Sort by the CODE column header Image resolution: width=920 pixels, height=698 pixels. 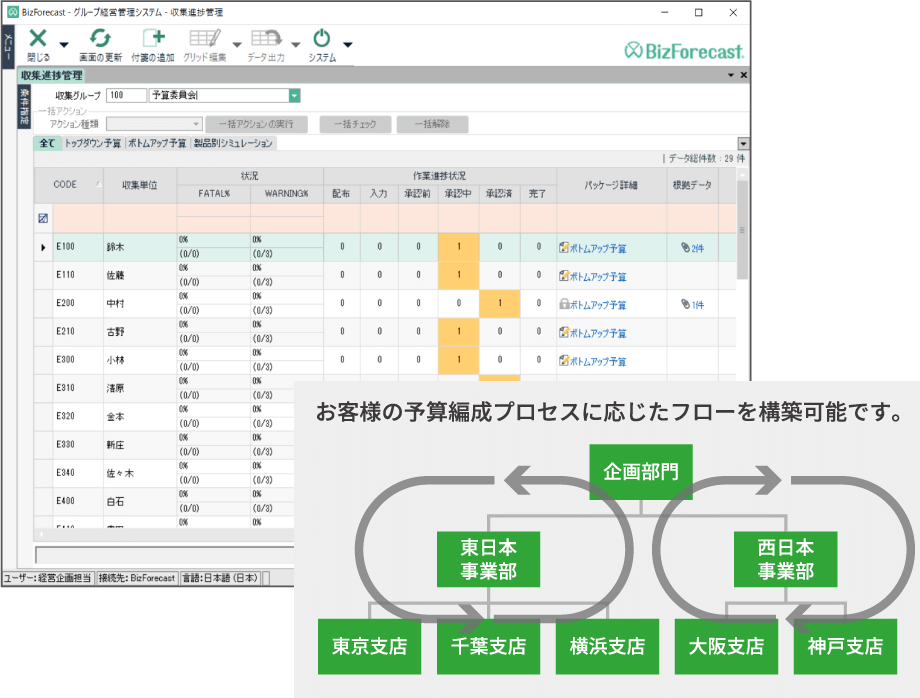[x=69, y=185]
